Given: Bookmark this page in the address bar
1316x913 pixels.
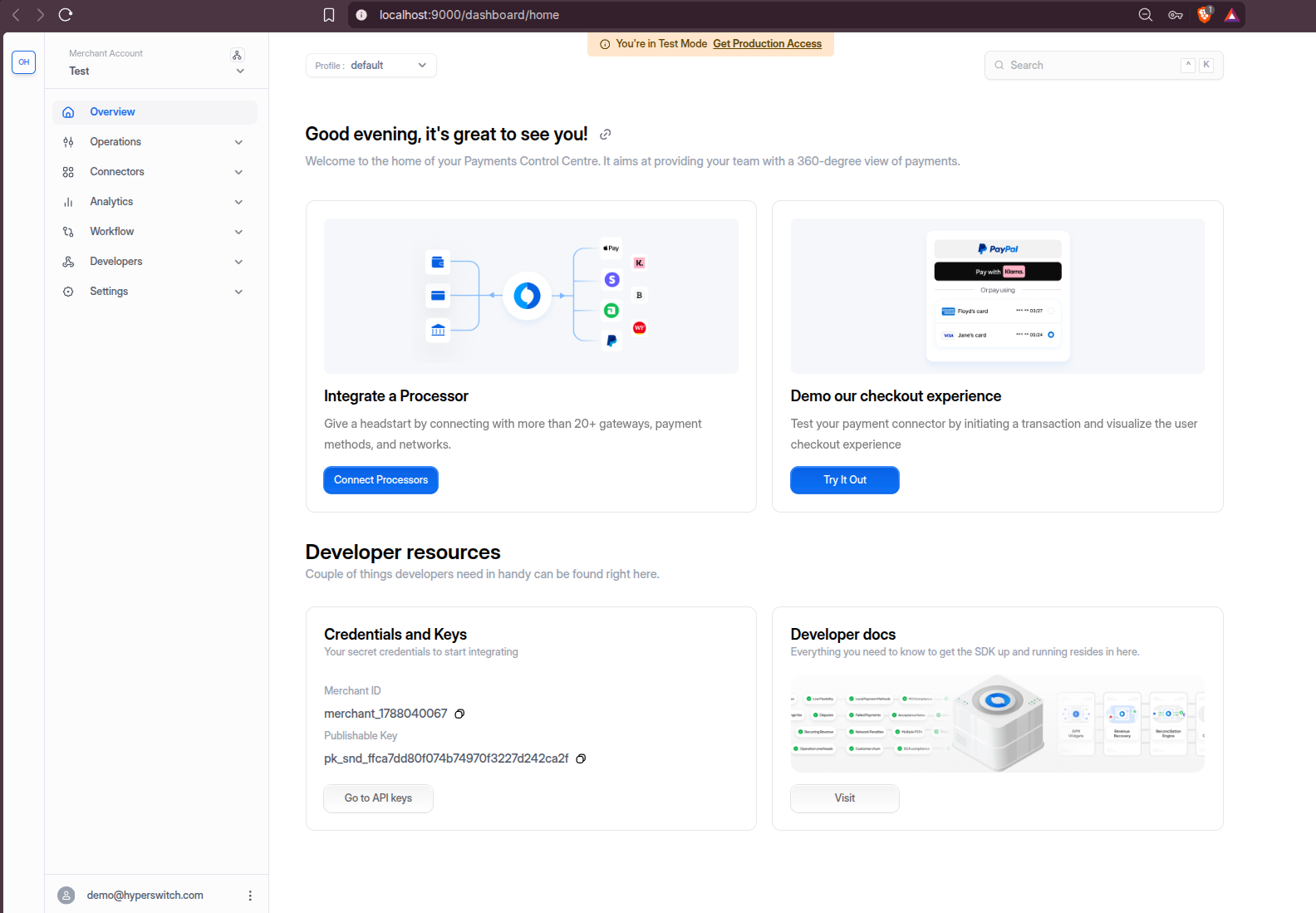Looking at the screenshot, I should [329, 15].
